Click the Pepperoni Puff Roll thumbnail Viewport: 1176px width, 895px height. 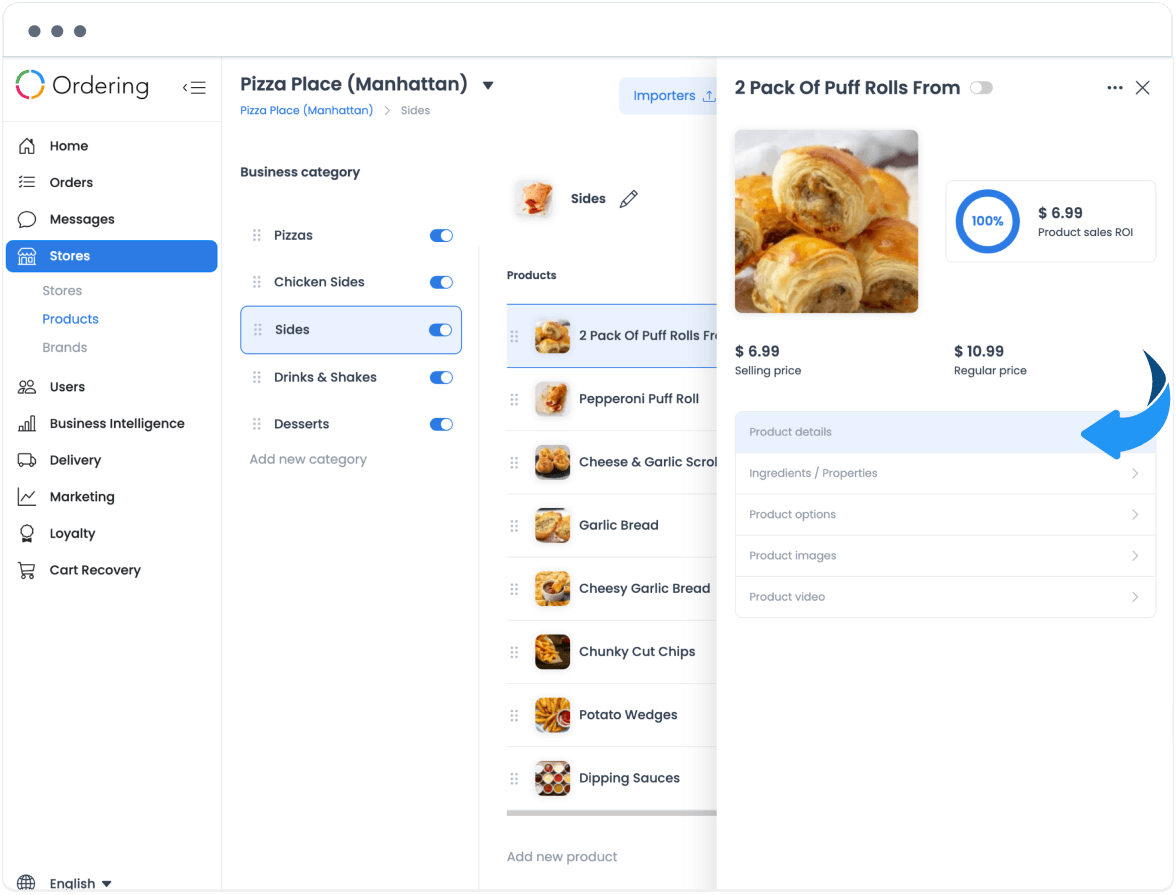[552, 399]
